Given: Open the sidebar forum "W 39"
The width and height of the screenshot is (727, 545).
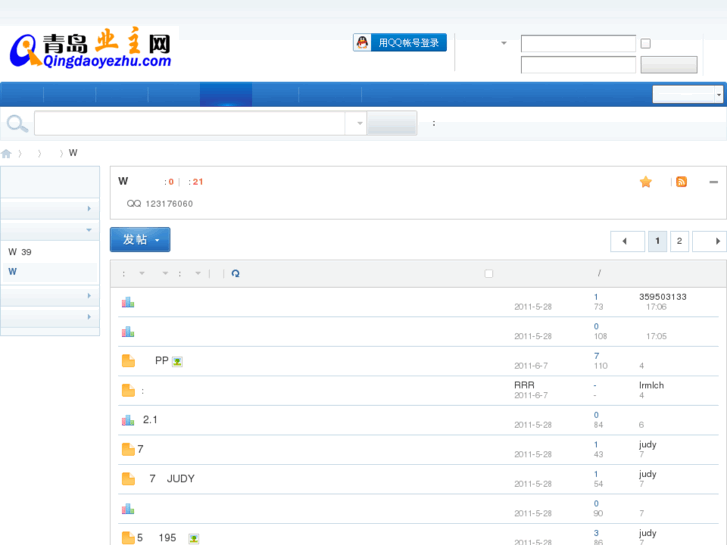Looking at the screenshot, I should pos(20,252).
